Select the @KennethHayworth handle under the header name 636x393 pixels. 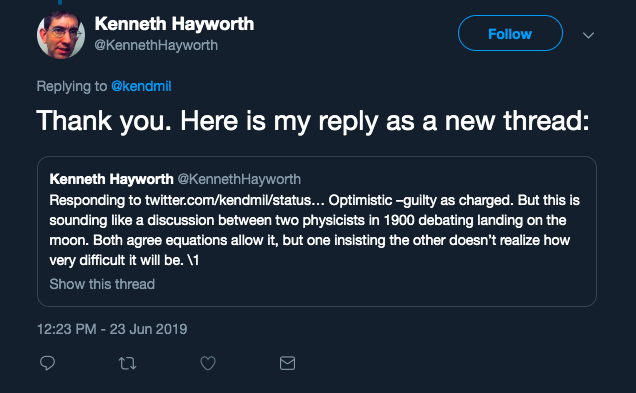point(156,45)
